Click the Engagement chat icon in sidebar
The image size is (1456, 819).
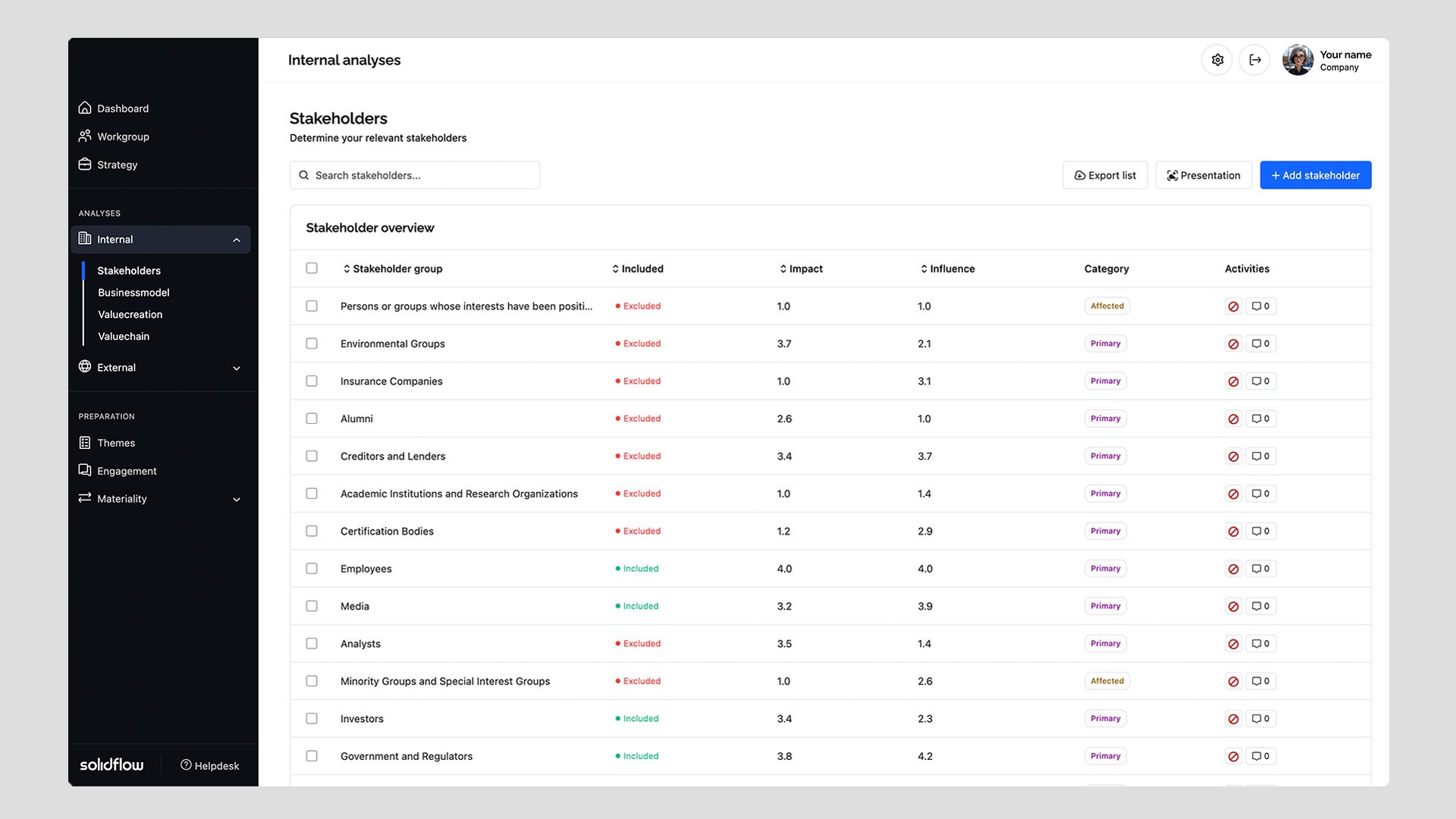(x=85, y=470)
